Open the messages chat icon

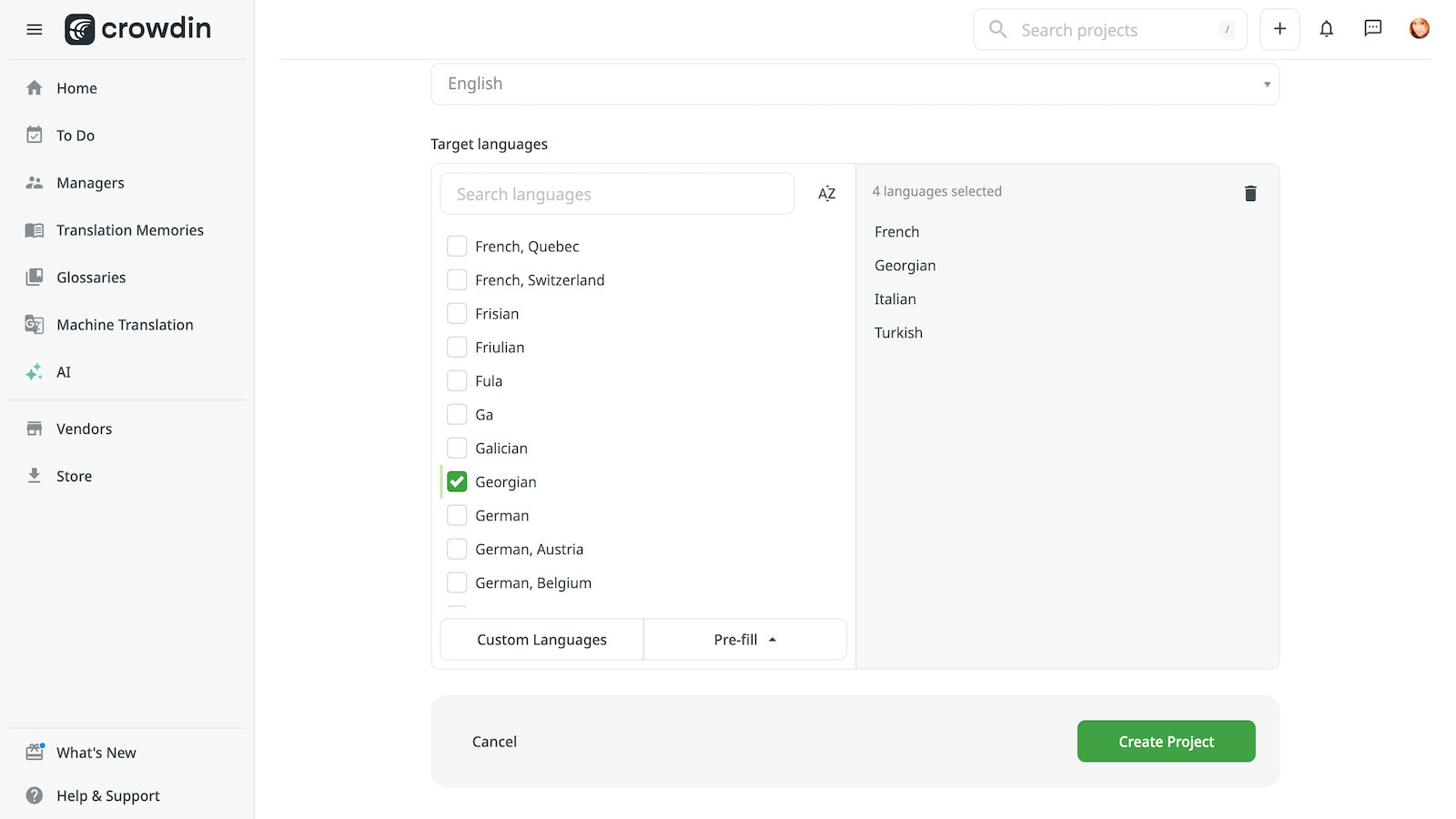1372,29
